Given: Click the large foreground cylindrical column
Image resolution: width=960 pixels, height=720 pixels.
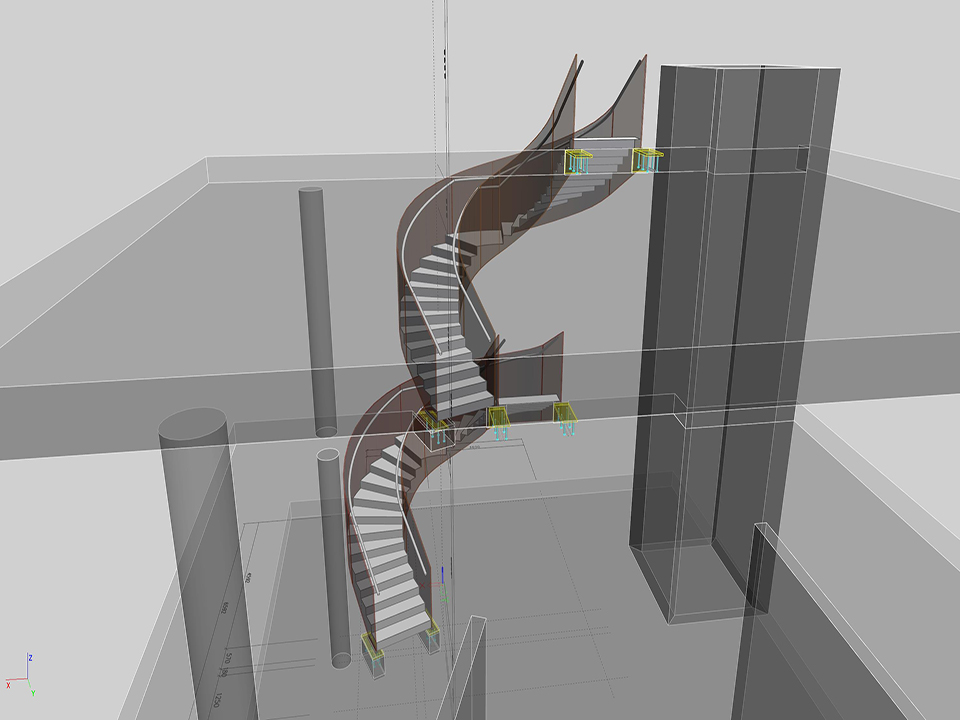Looking at the screenshot, I should pos(198,560).
